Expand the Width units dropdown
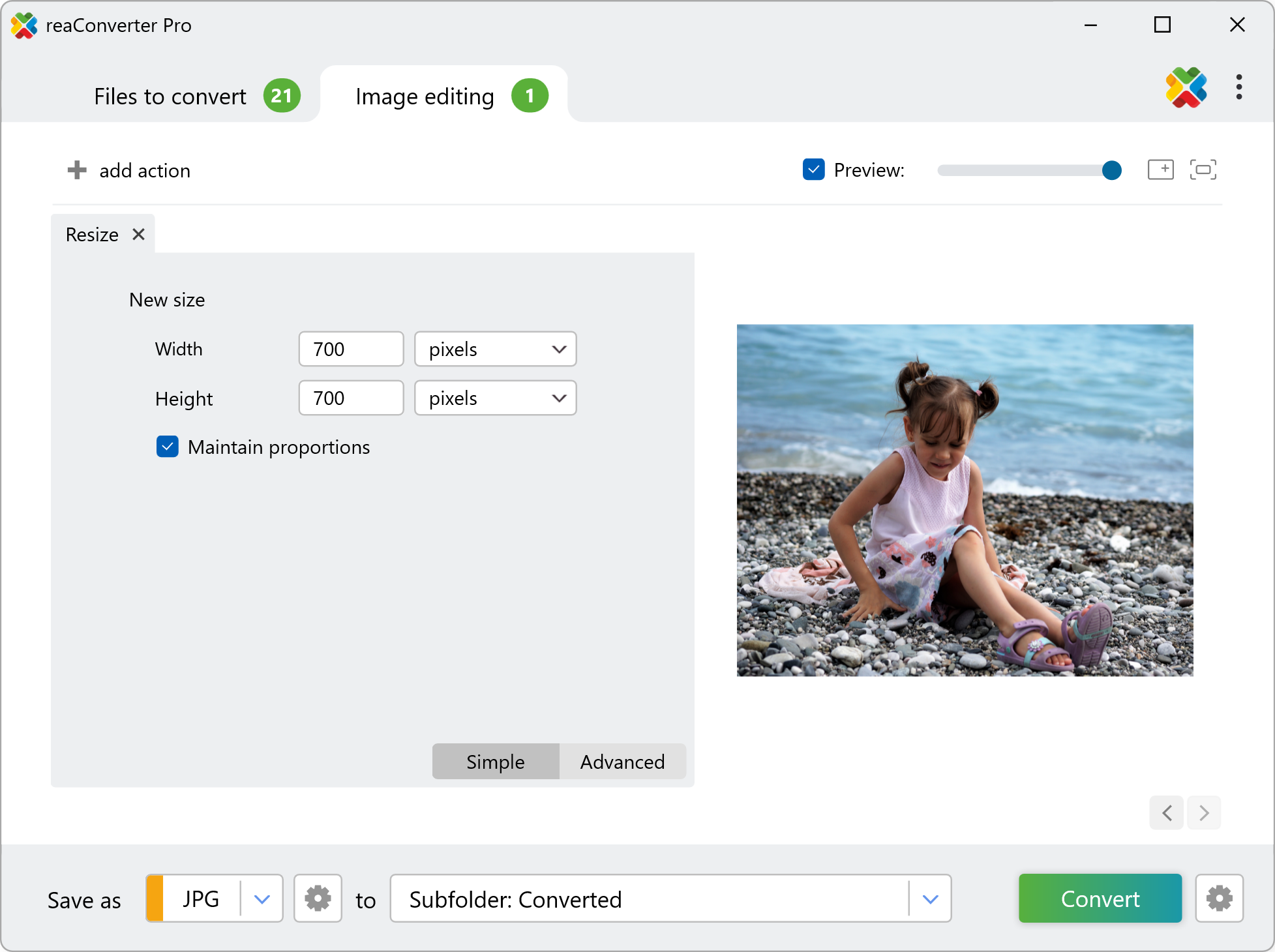This screenshot has width=1275, height=952. coord(495,349)
